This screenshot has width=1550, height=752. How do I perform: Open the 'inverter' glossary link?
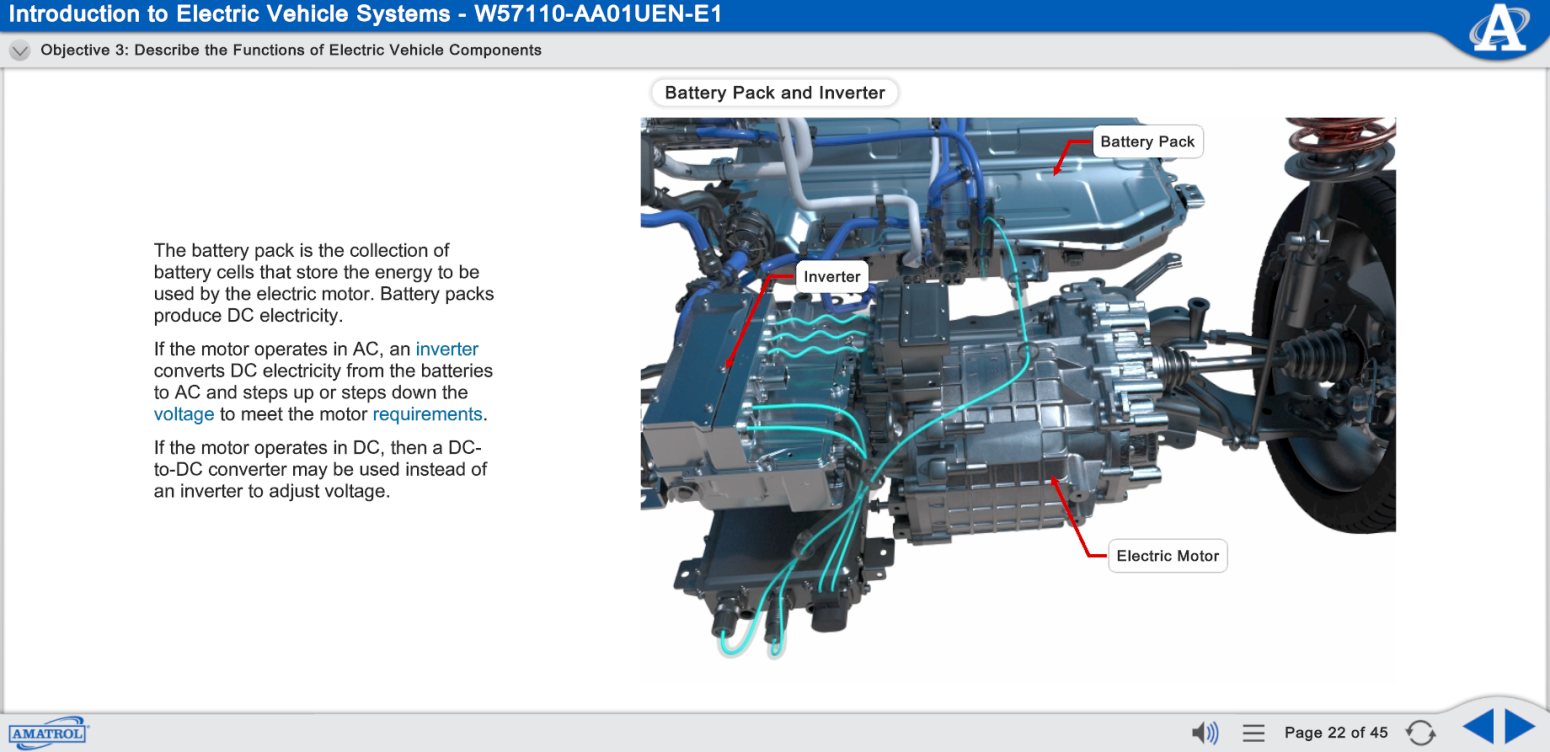pos(447,349)
